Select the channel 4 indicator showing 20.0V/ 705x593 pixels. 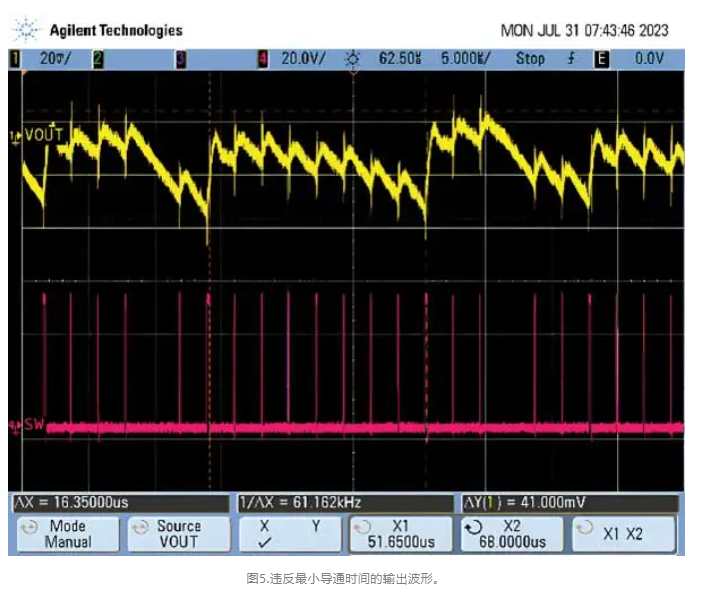click(x=264, y=59)
